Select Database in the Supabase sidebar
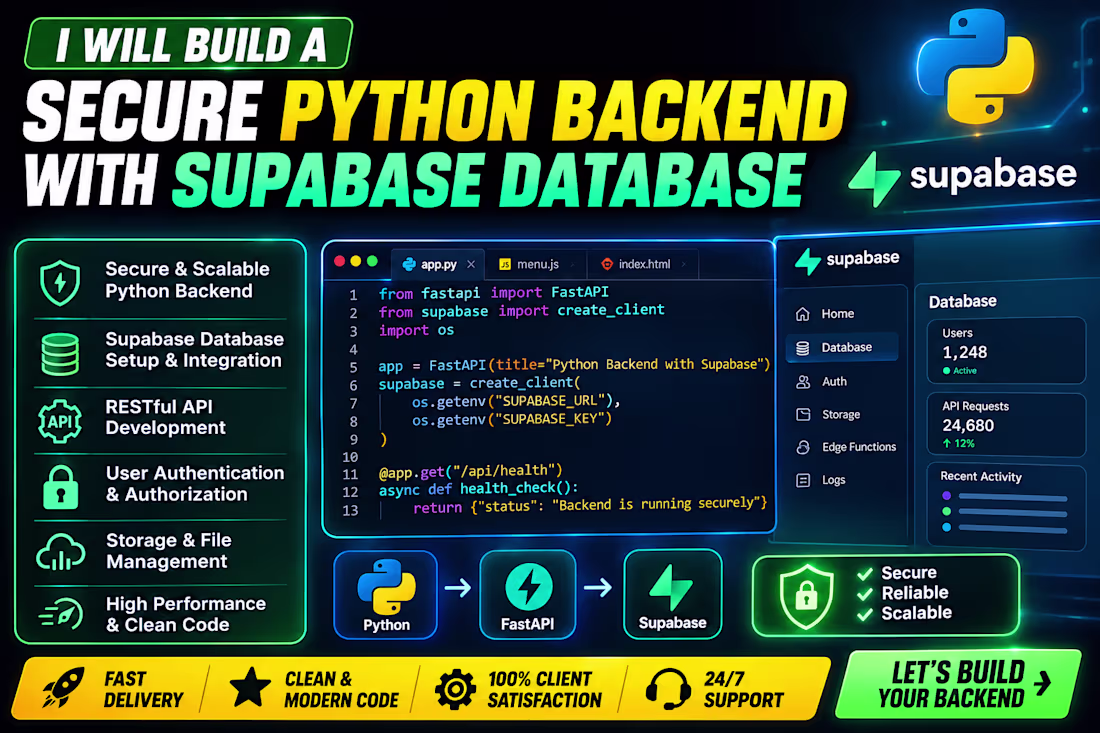 (842, 347)
